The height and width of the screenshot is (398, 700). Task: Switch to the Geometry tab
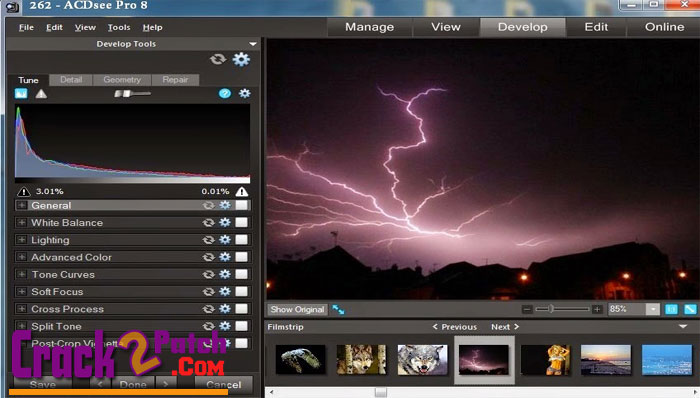pos(122,80)
